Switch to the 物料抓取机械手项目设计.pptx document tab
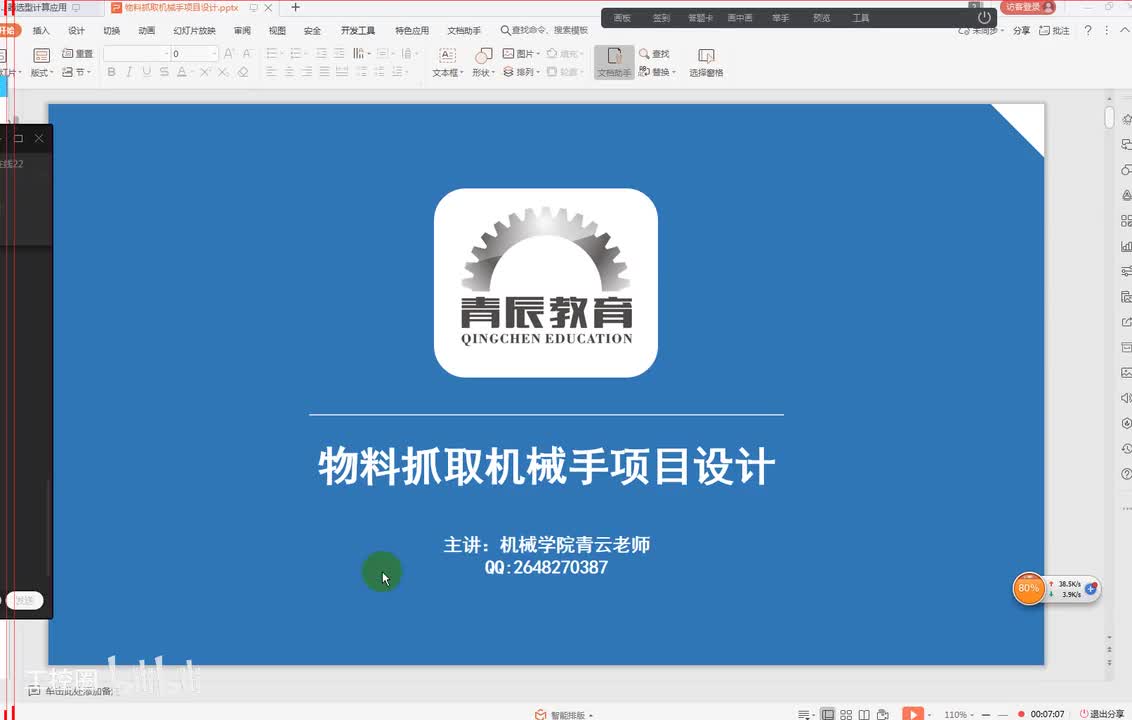Screen dimensions: 1132x720 point(180,7)
